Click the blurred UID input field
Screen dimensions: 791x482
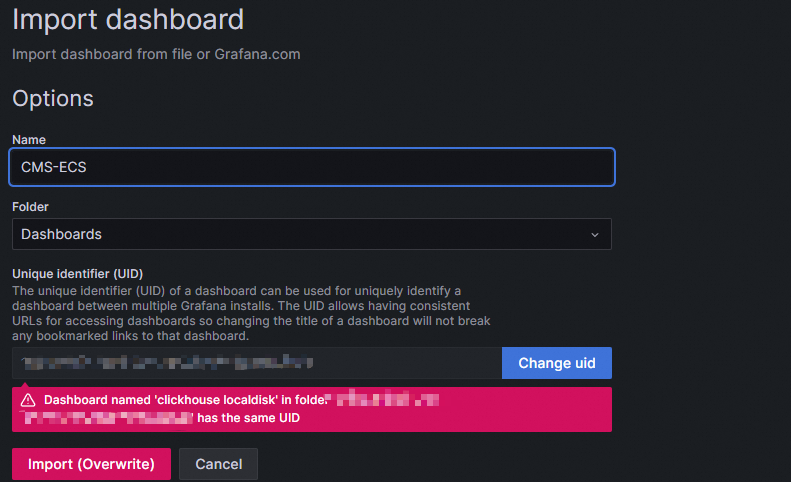(256, 363)
